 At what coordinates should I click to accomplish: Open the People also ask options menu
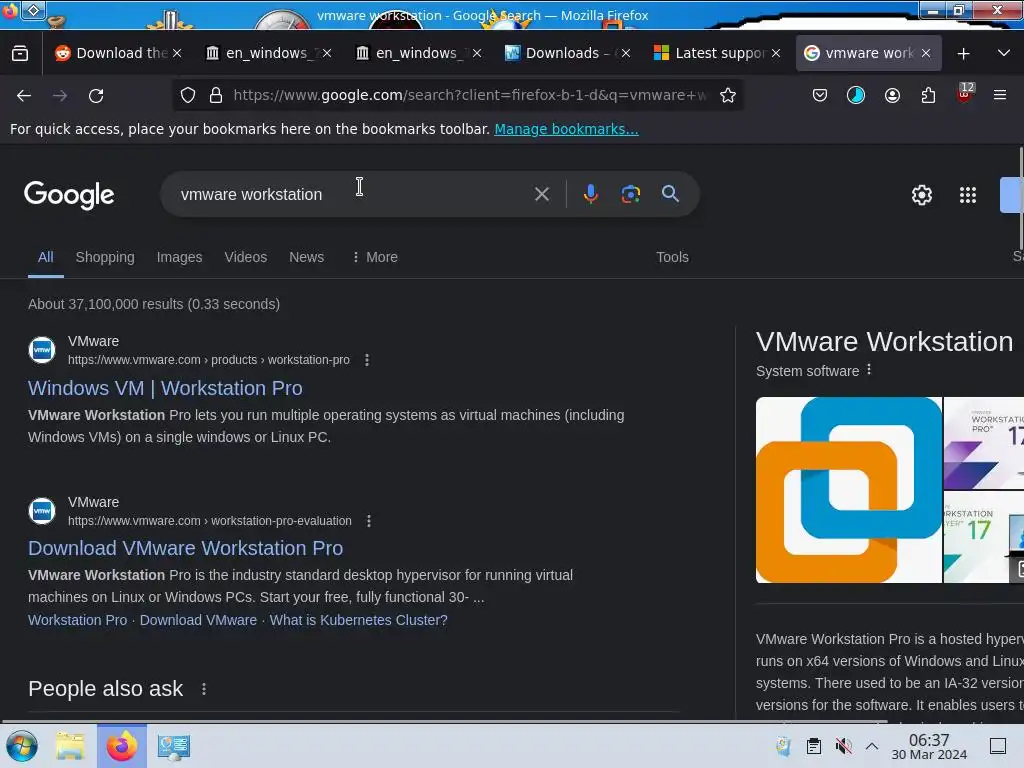(x=204, y=689)
